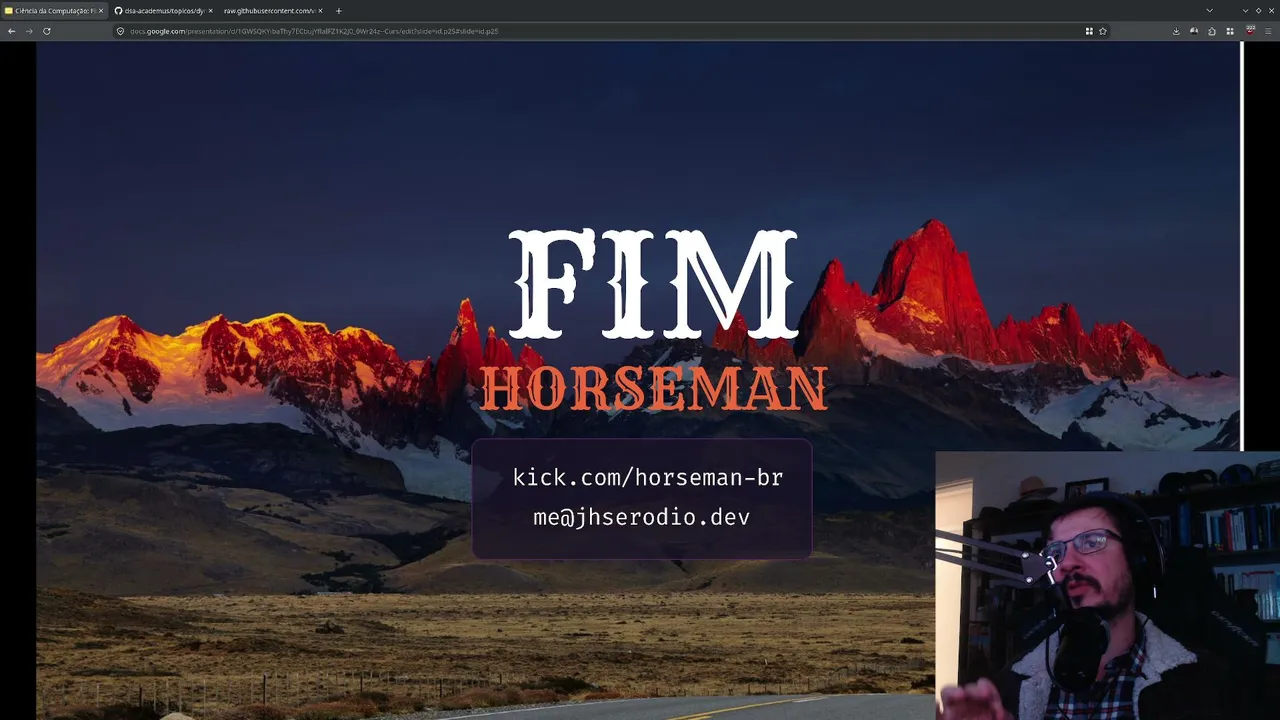Click the me@jhserodio.dev email text

641,517
